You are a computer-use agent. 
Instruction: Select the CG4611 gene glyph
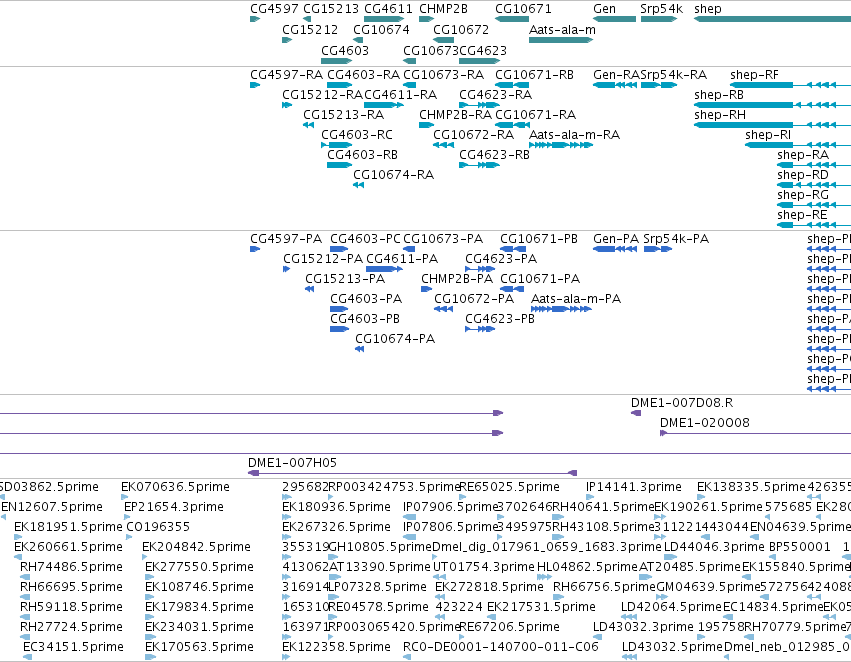coord(384,20)
